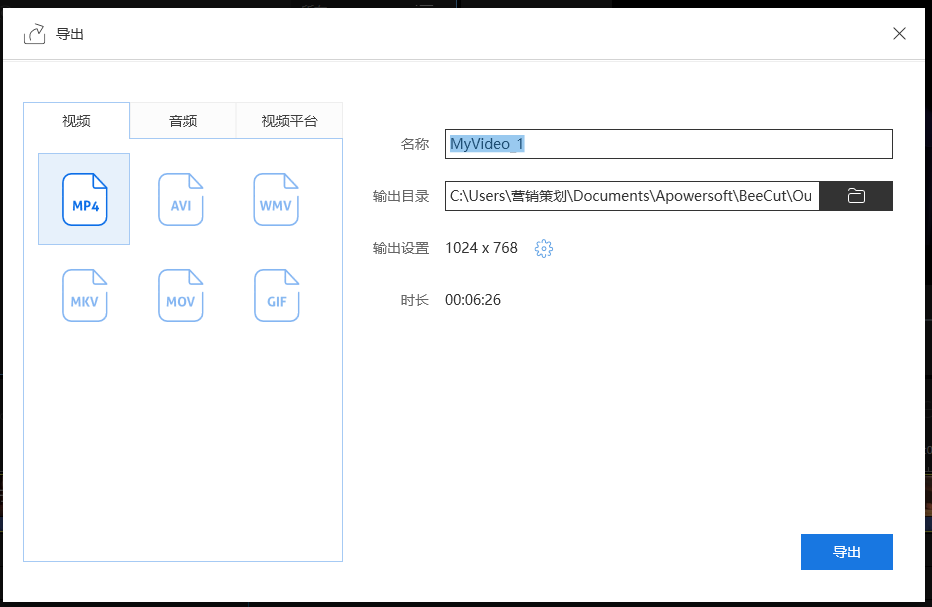The image size is (932, 607).
Task: Select the MKV format icon
Action: (84, 295)
